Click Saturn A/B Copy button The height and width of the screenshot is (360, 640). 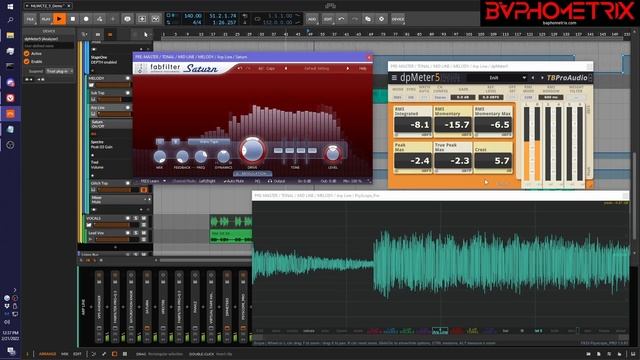267,69
